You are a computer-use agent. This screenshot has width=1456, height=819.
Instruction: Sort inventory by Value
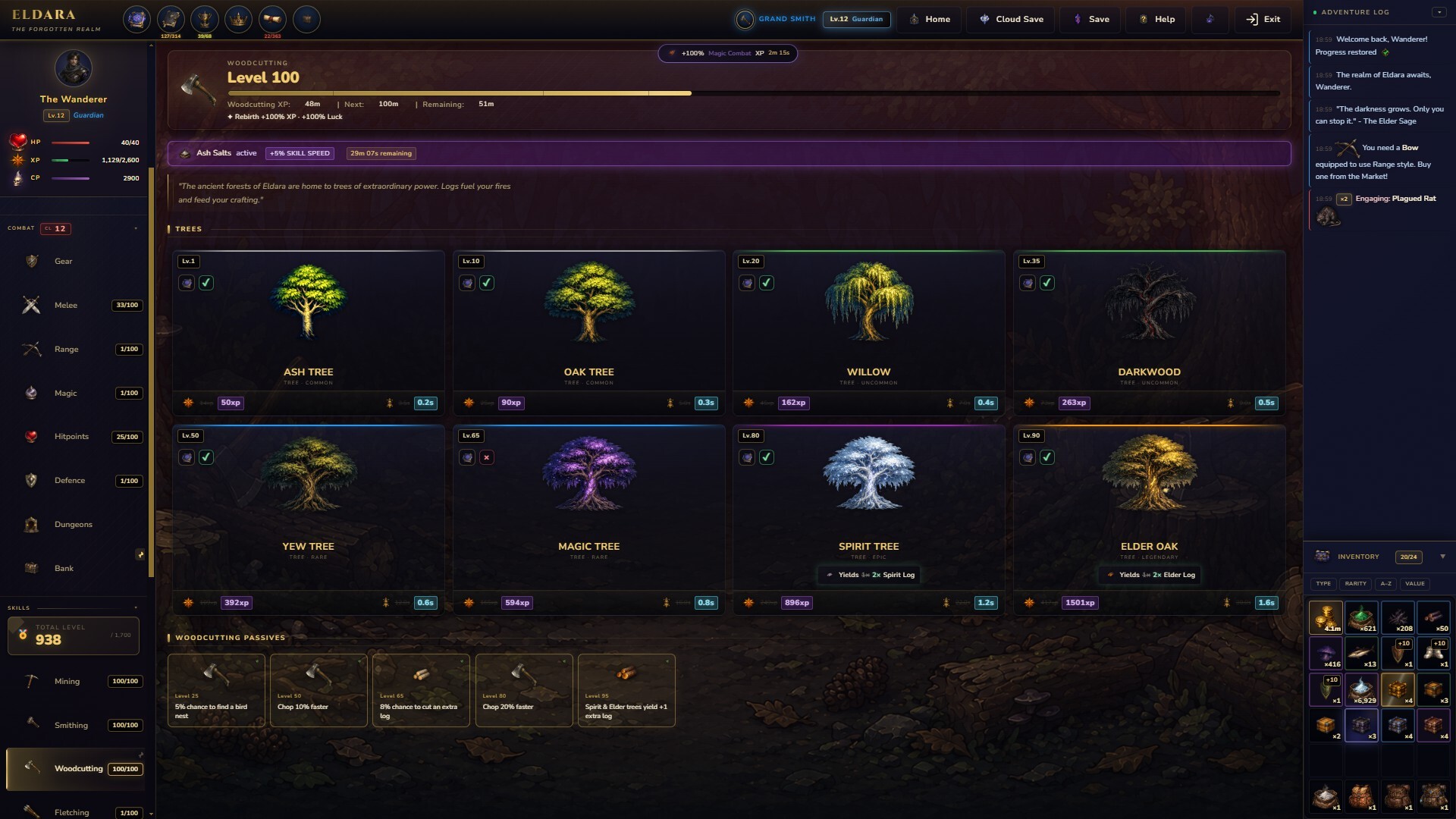coord(1415,583)
